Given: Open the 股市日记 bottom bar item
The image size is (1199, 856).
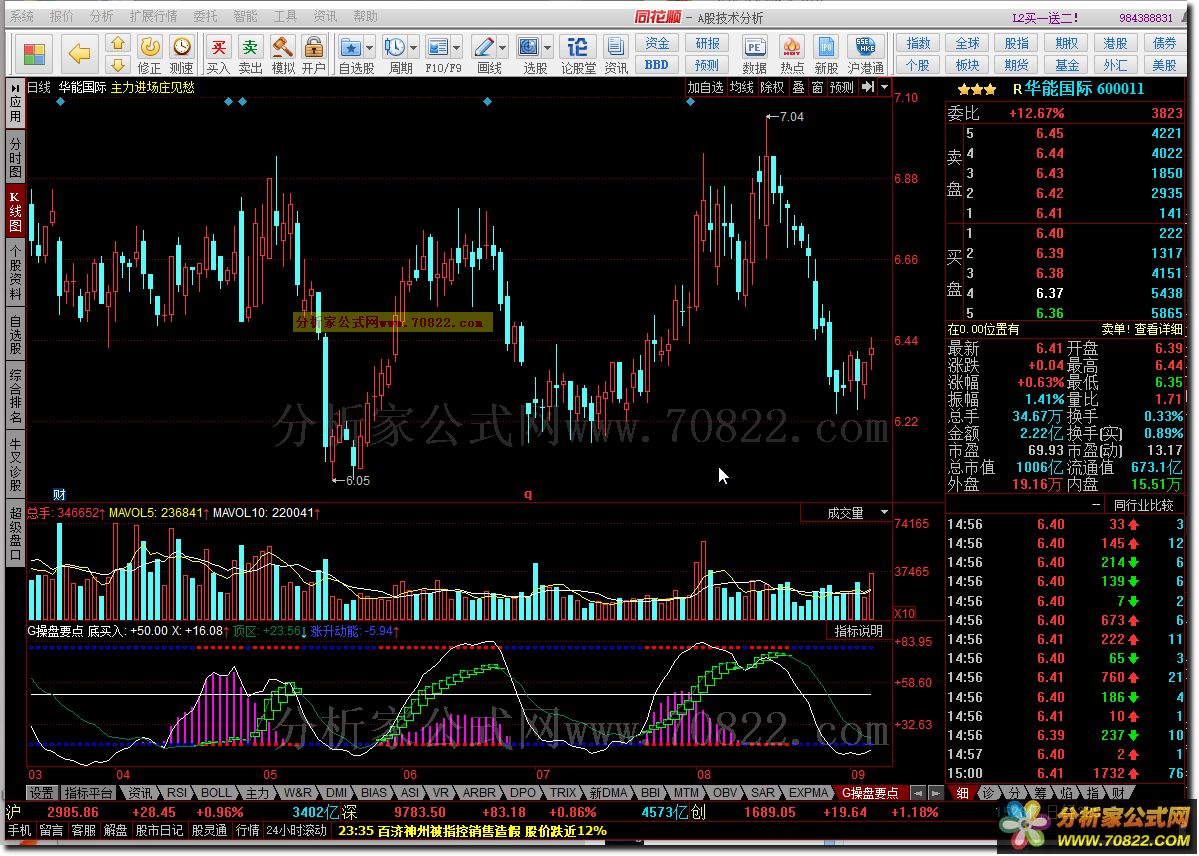Looking at the screenshot, I should point(159,831).
